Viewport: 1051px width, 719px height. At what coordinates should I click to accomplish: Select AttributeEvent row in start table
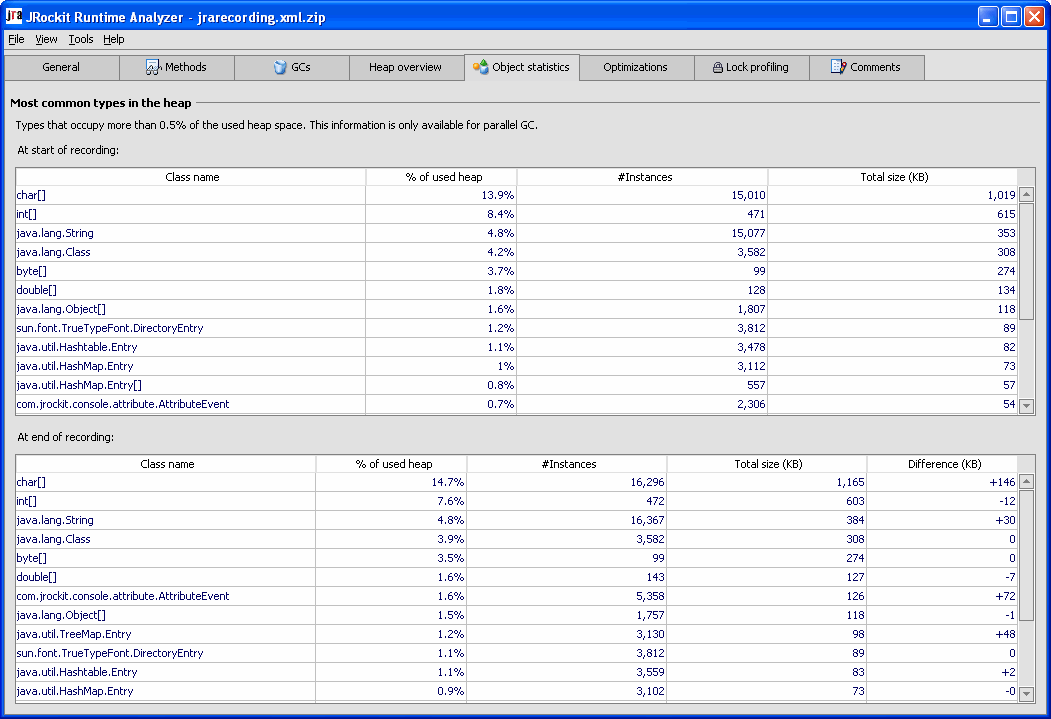pyautogui.click(x=517, y=404)
